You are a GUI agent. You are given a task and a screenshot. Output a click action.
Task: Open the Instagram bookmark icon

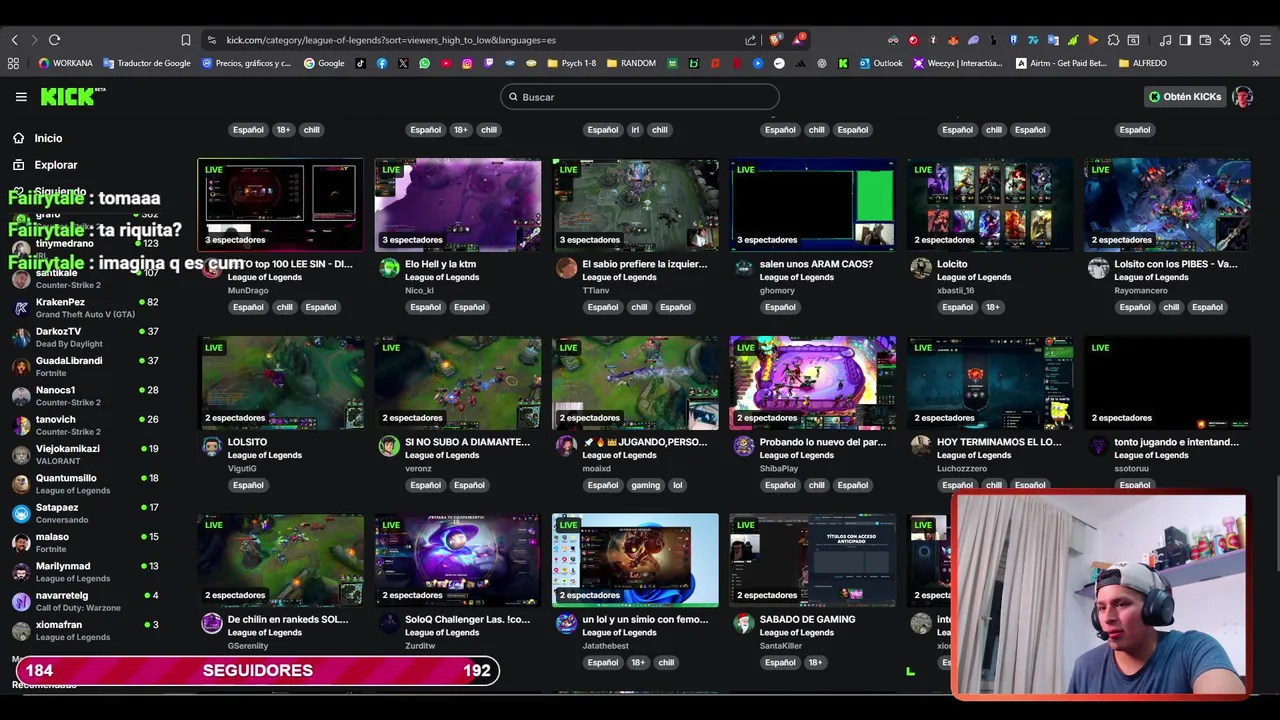point(467,63)
